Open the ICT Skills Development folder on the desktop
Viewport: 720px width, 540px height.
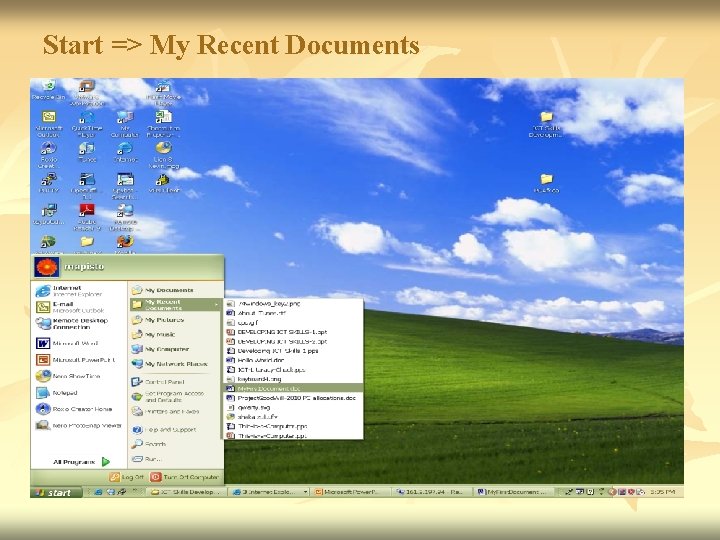pos(546,124)
